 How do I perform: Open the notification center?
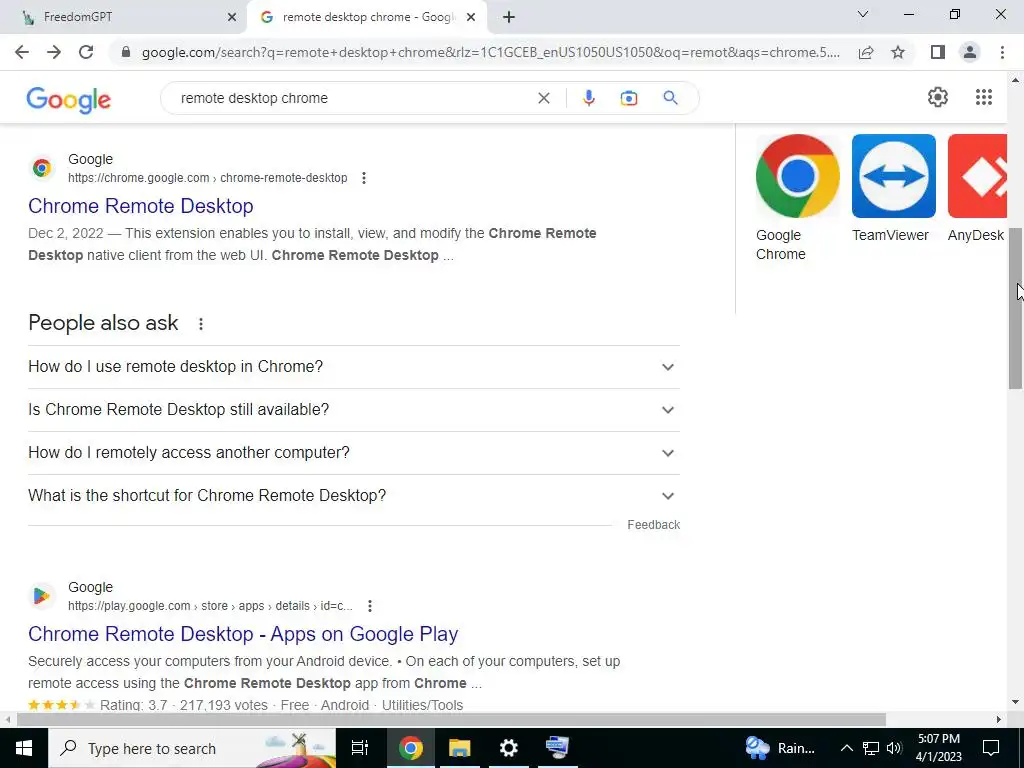pos(991,748)
